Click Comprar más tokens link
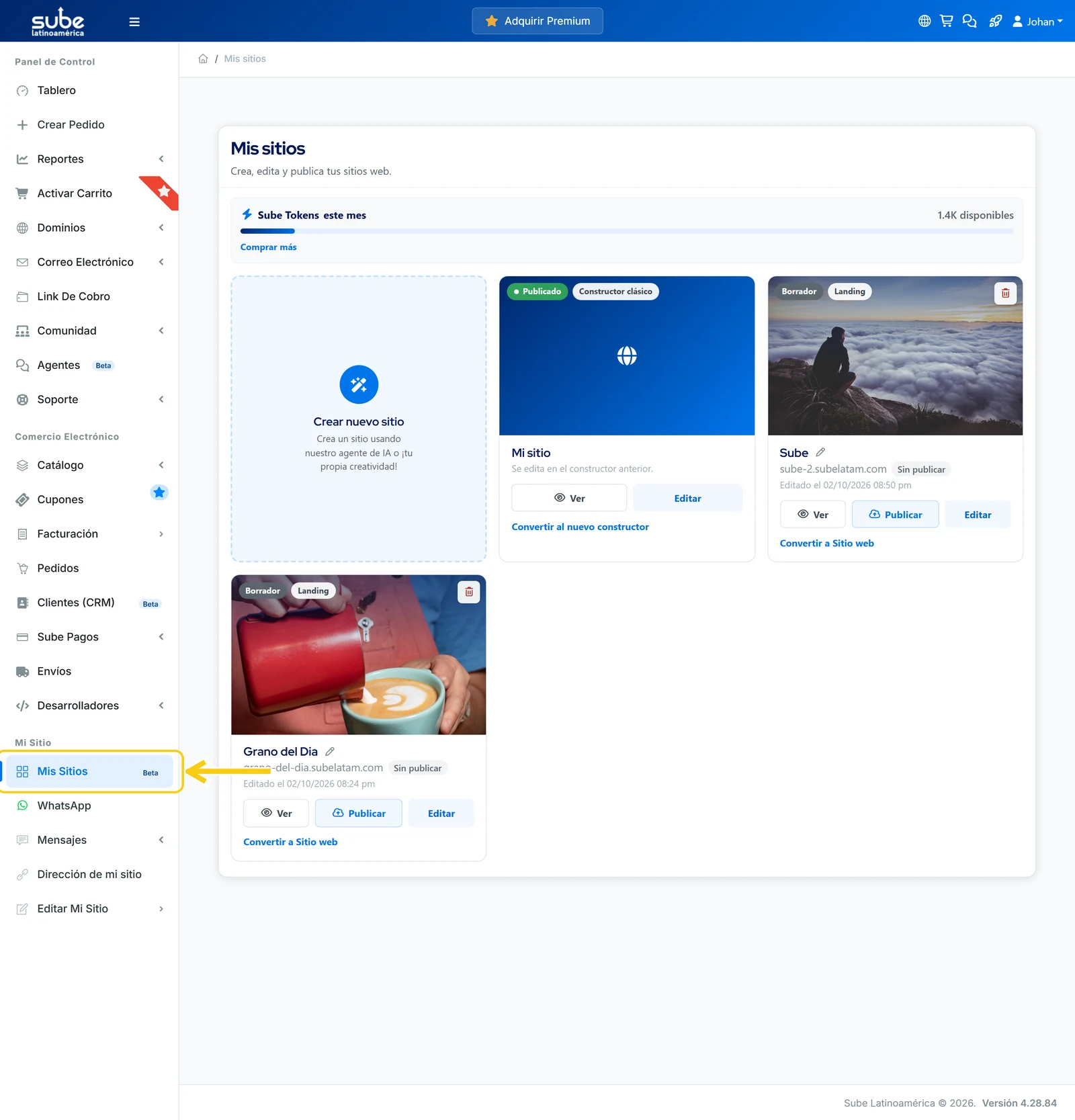Screen dimensions: 1075x1120 coord(268,247)
